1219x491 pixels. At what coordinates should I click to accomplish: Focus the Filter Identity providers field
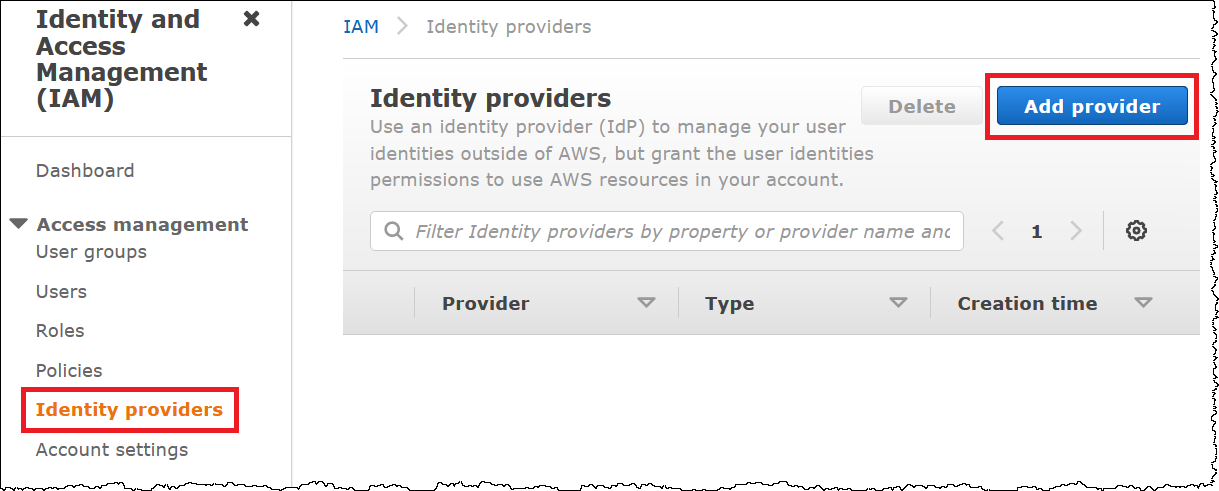click(x=682, y=231)
